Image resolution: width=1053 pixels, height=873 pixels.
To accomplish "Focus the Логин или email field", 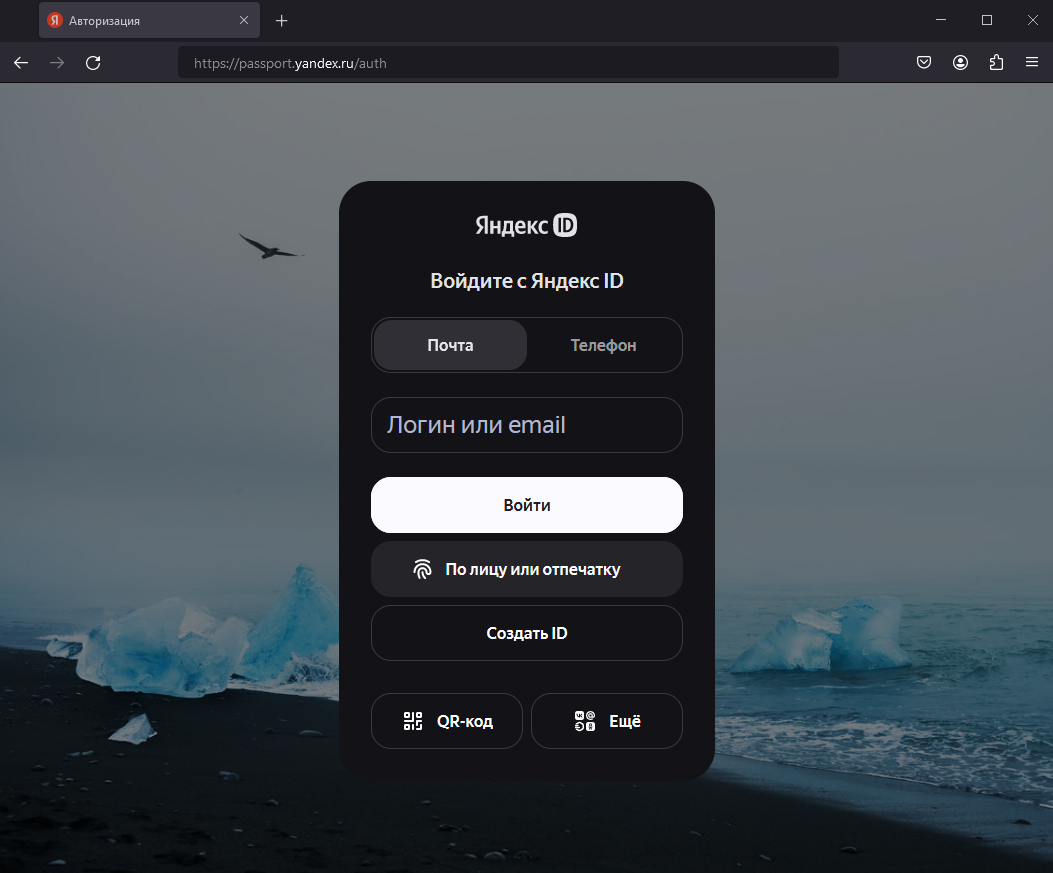I will click(526, 425).
